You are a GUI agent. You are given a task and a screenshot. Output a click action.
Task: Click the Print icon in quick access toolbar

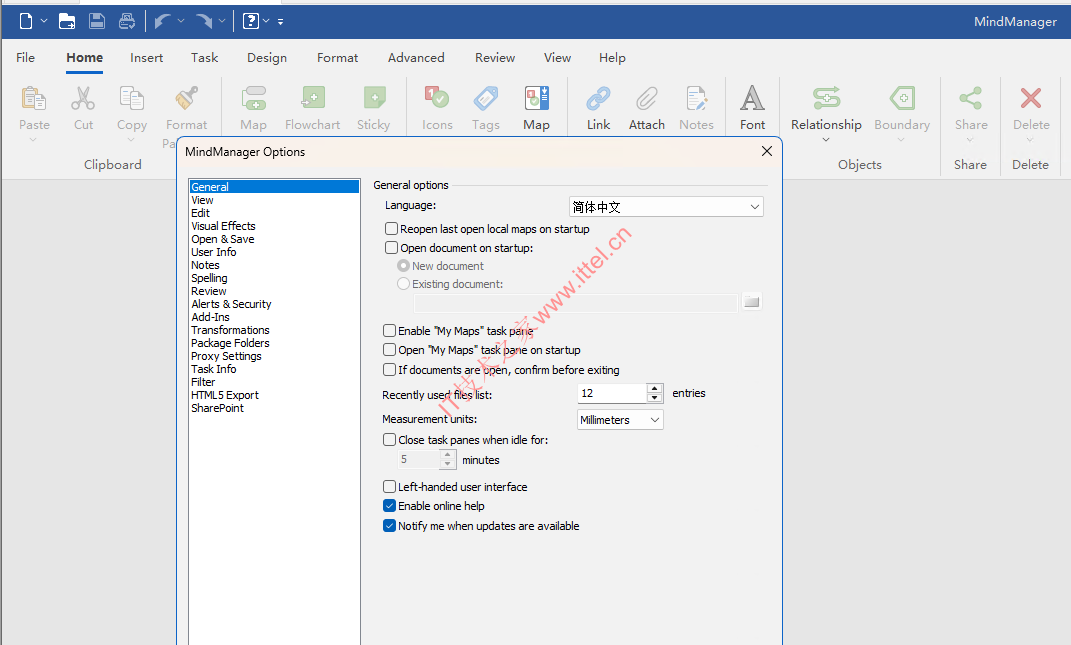click(x=127, y=21)
